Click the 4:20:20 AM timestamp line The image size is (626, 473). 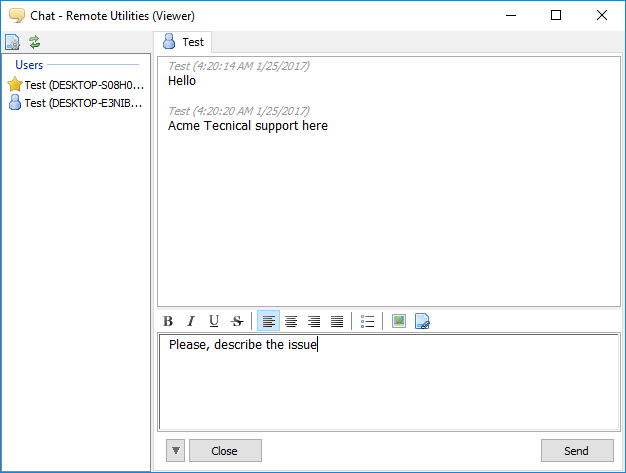239,111
